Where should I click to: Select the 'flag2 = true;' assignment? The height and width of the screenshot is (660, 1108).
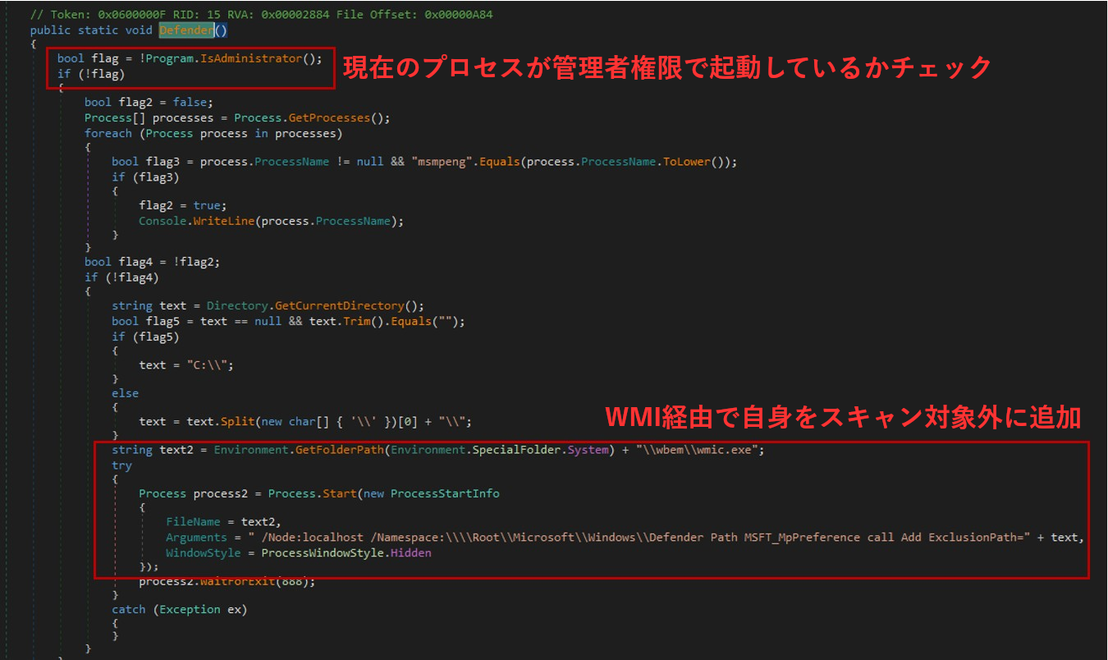click(x=183, y=206)
